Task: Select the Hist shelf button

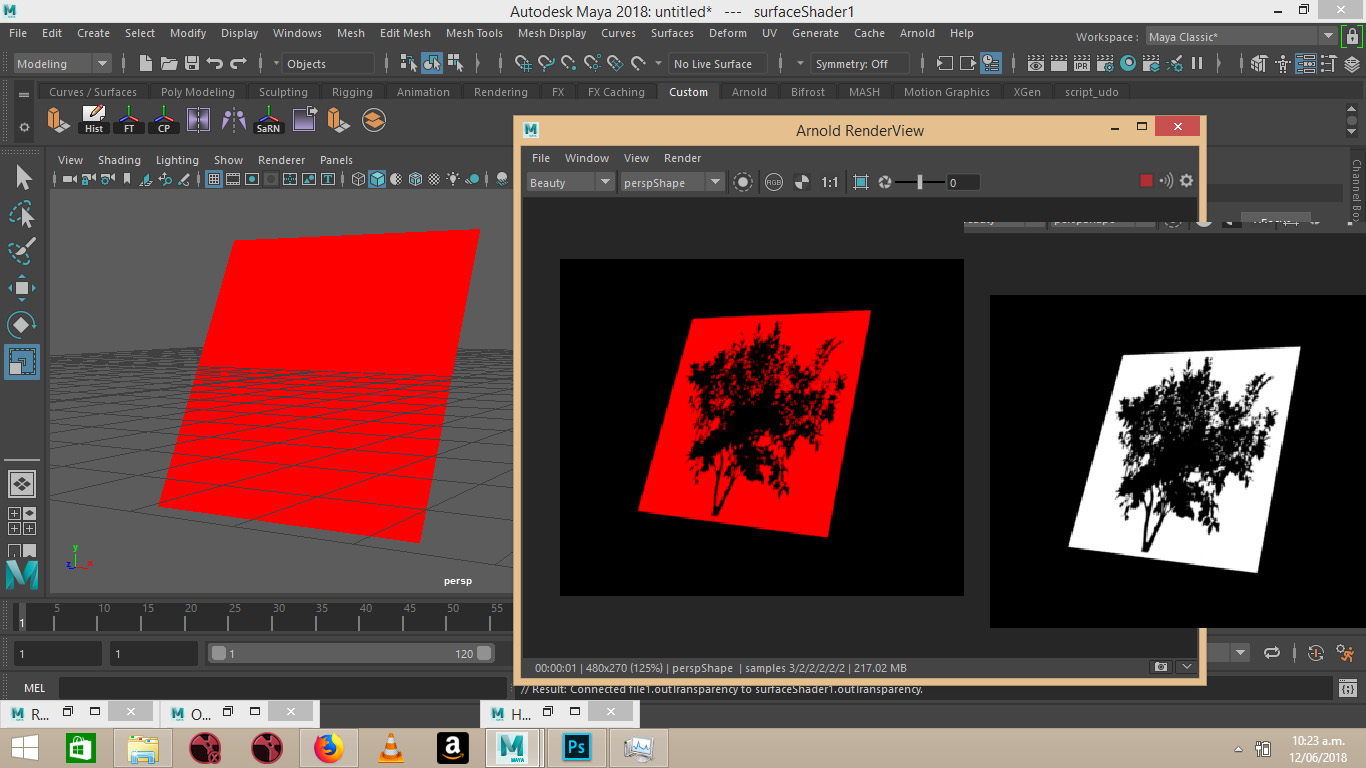Action: (x=94, y=120)
